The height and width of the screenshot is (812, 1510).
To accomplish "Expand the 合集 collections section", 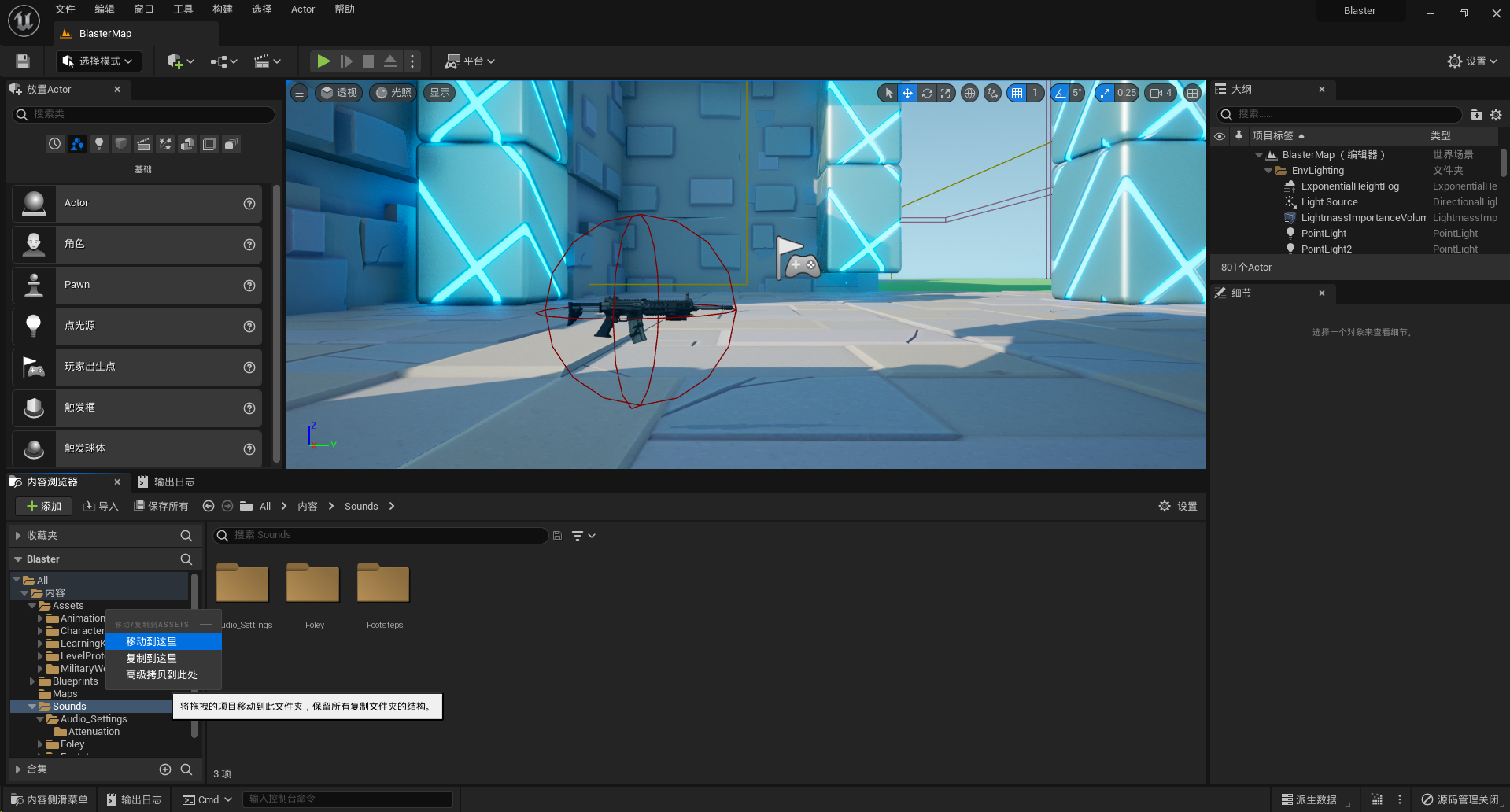I will [x=18, y=770].
